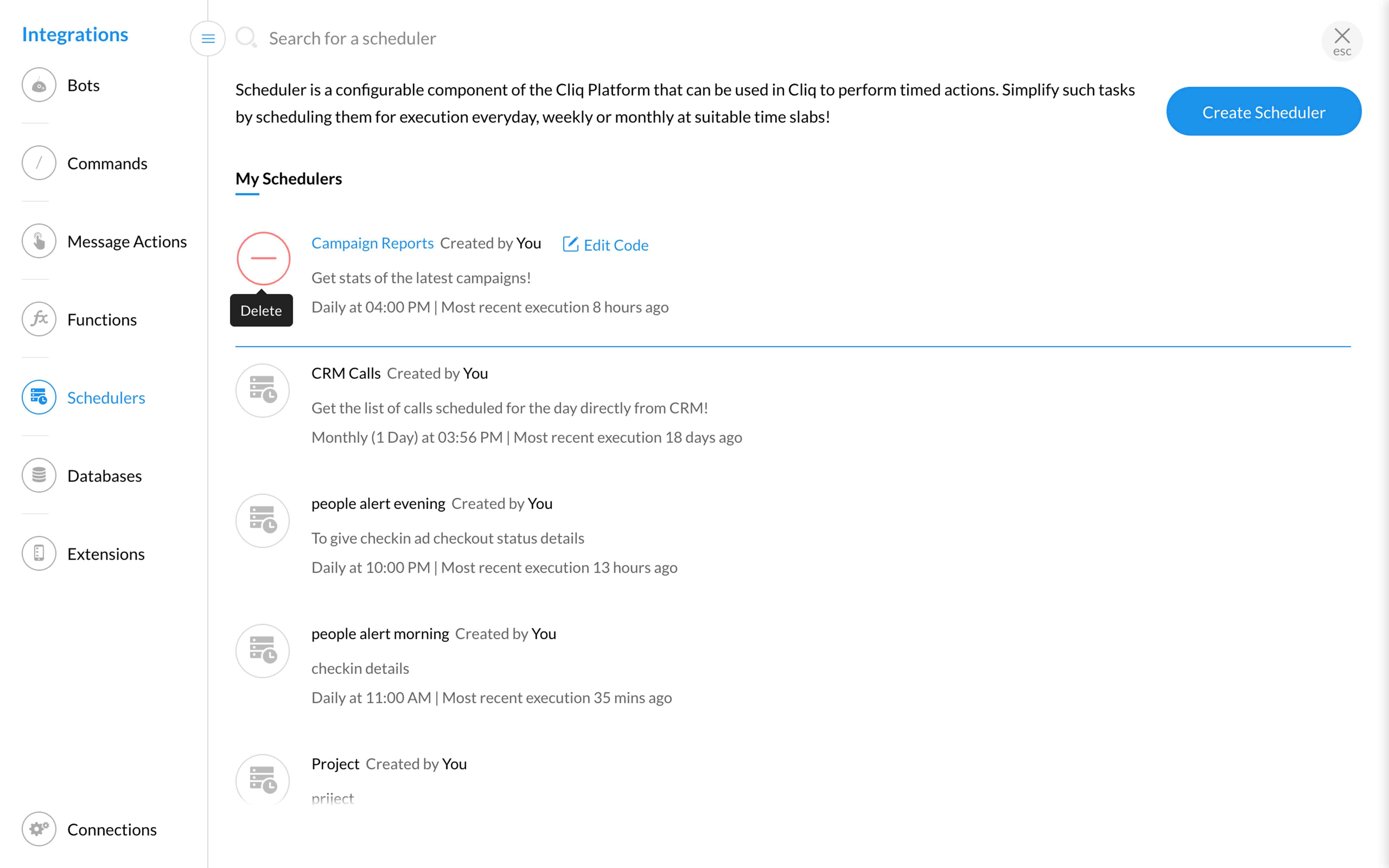Switch to the My Schedulers tab
Screen dimensions: 1389x868
pos(288,178)
